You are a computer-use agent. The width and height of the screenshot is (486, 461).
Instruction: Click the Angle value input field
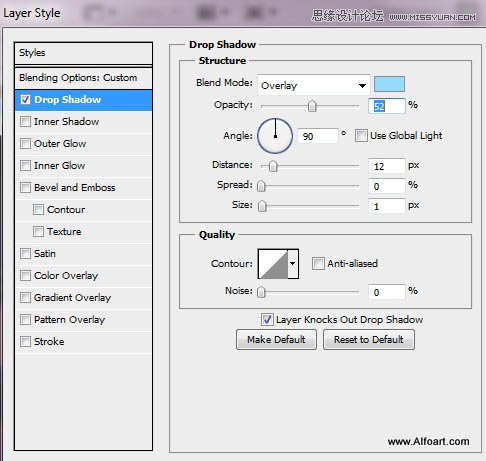(x=317, y=136)
